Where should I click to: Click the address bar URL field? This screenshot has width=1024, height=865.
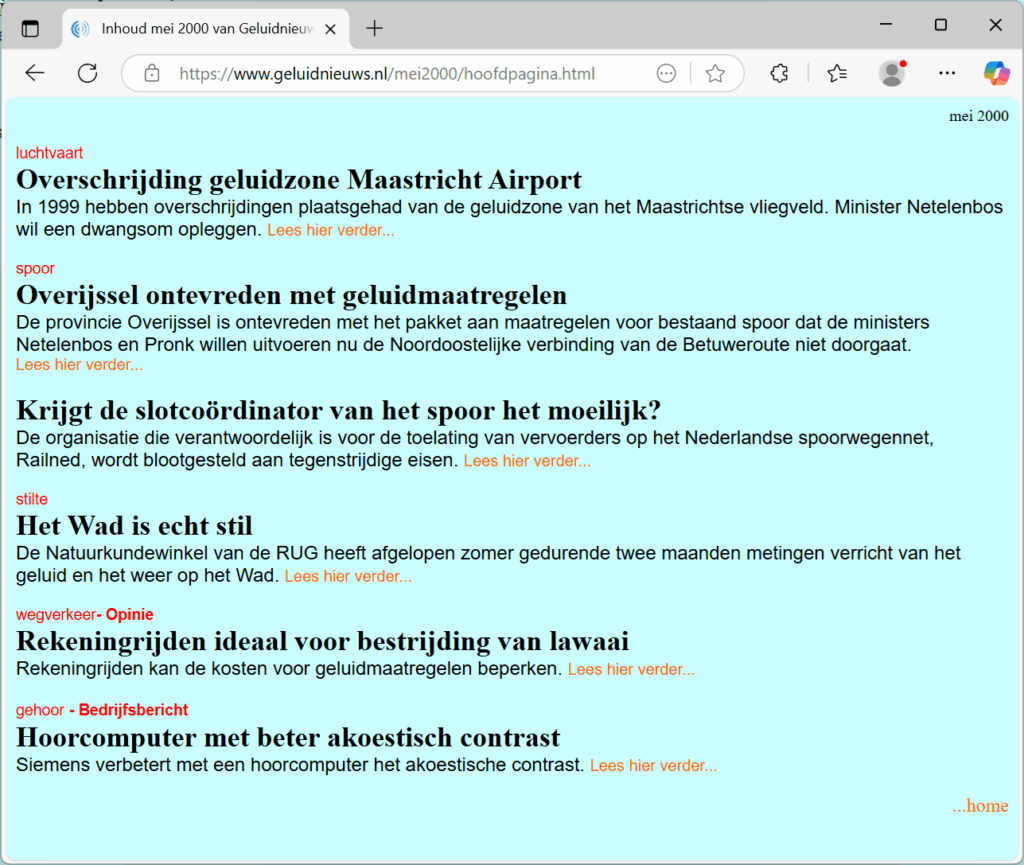tap(400, 73)
